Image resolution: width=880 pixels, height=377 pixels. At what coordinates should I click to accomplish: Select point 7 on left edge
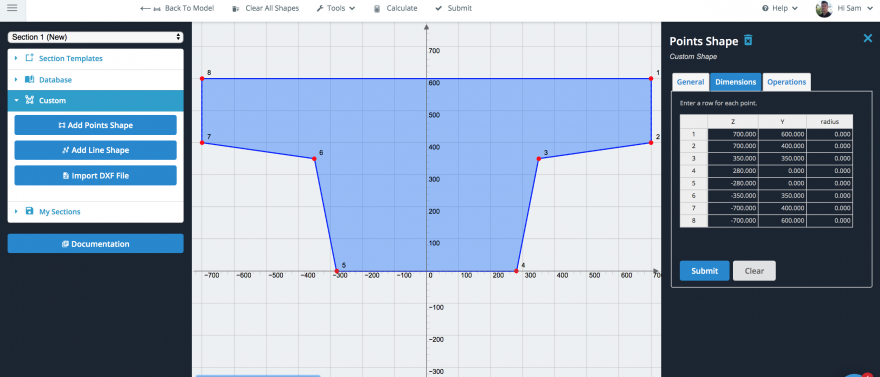click(202, 142)
